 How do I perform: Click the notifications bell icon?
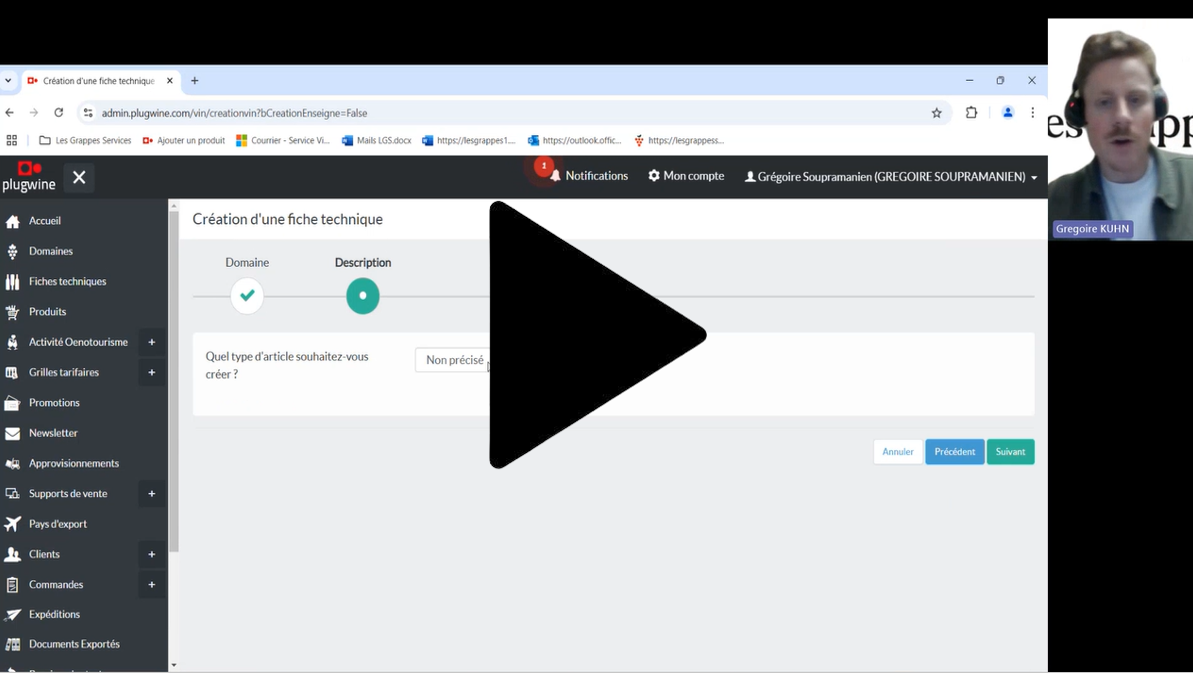coord(555,176)
